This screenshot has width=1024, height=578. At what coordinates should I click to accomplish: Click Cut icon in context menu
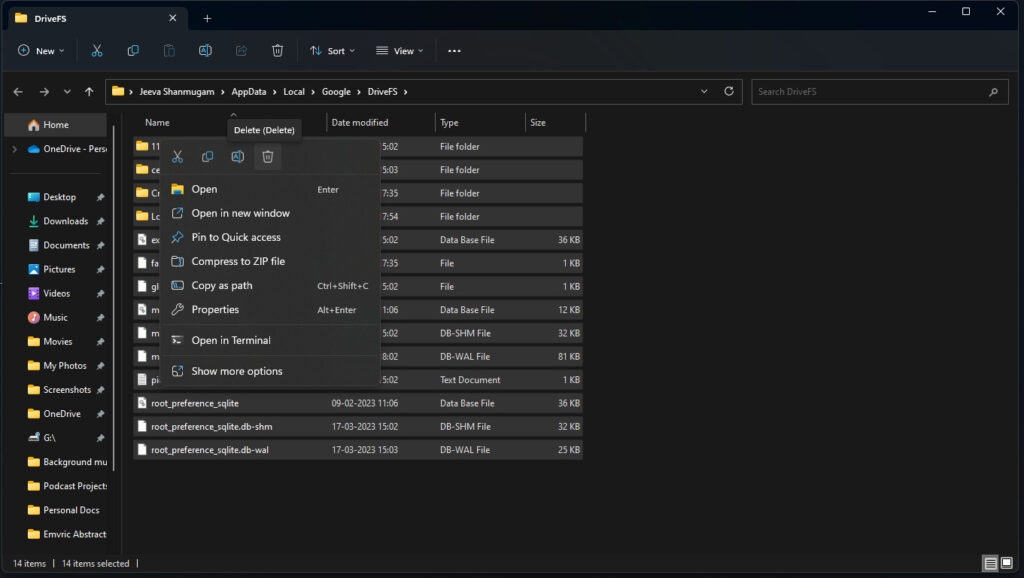[x=178, y=157]
